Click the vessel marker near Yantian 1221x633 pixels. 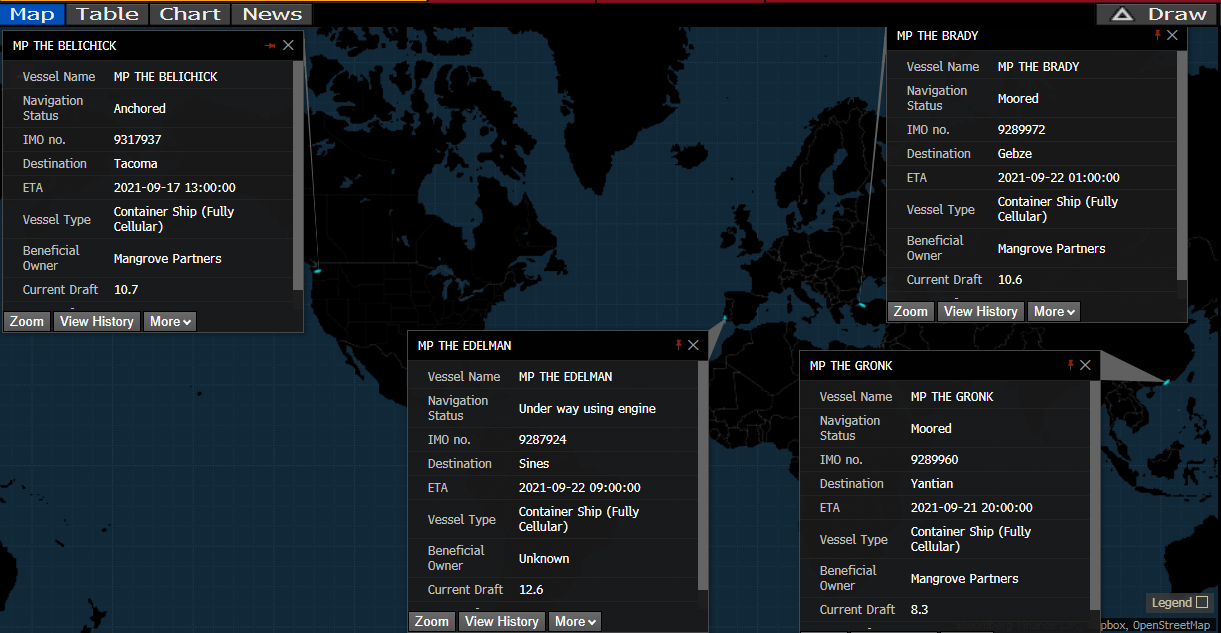[1166, 381]
